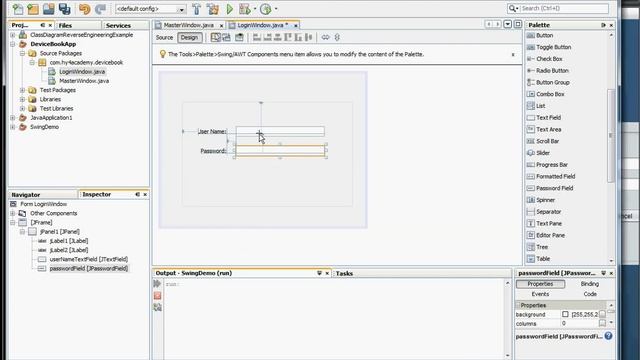Open the Tasks tab
The height and width of the screenshot is (360, 640).
(344, 273)
